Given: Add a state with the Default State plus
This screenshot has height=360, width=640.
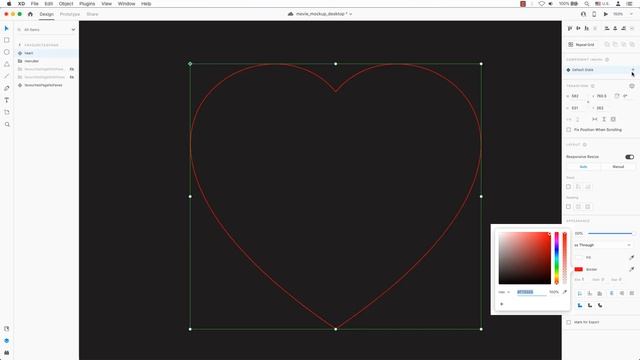Looking at the screenshot, I should pos(633,70).
